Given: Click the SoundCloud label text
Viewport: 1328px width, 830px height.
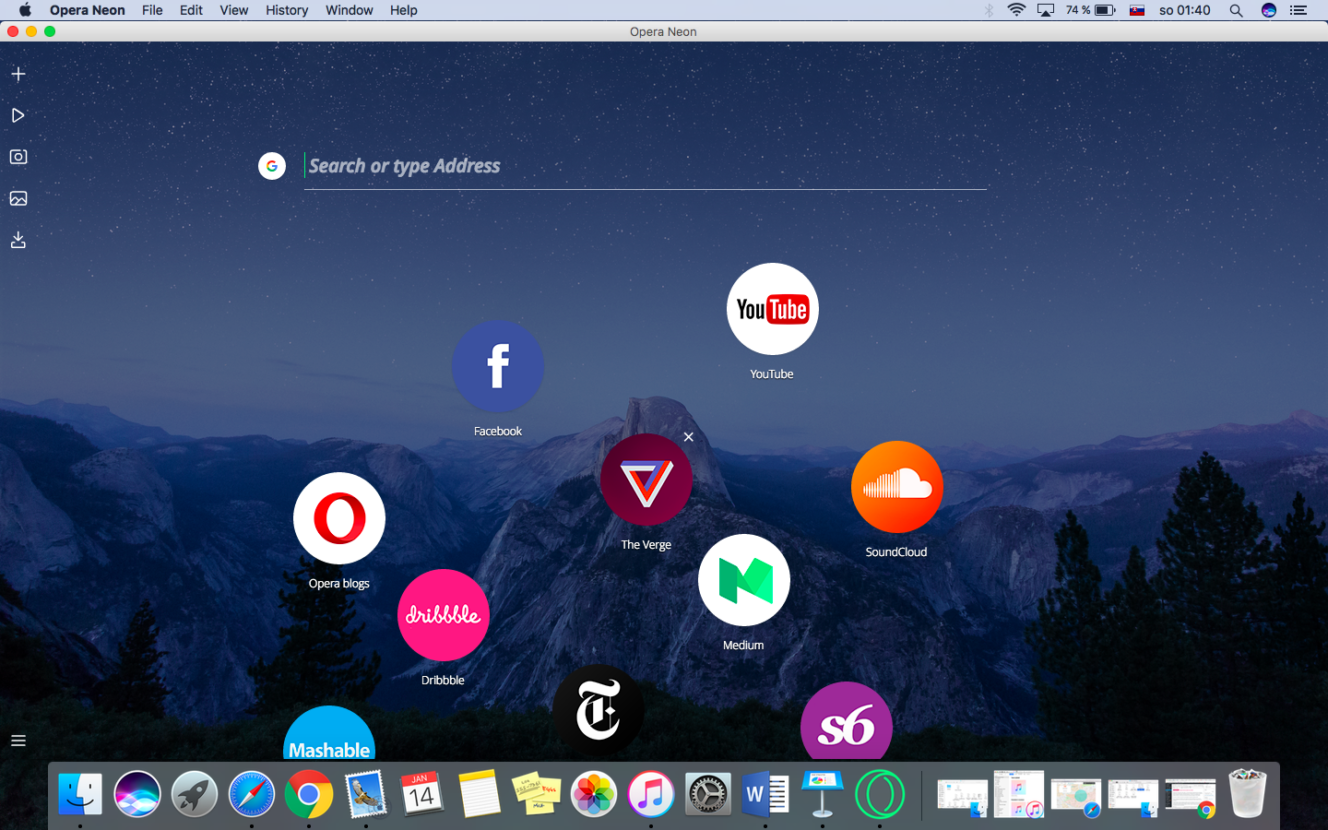Looking at the screenshot, I should point(896,552).
